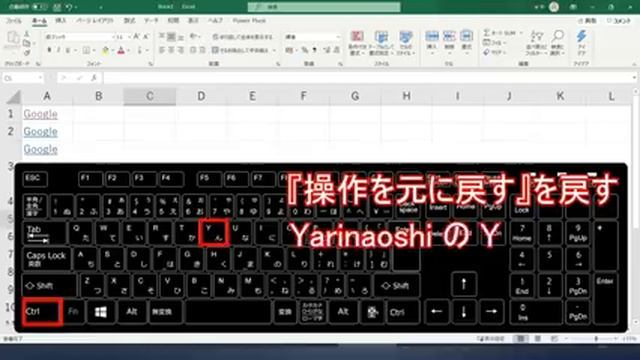Click the Percent Style icon
The image size is (640, 360).
tap(304, 50)
